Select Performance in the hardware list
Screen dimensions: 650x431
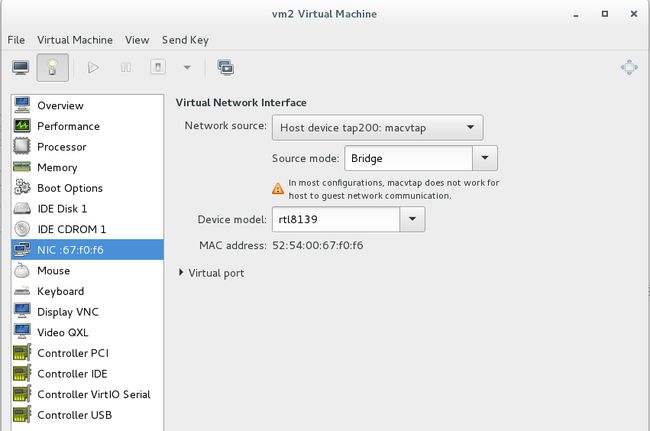87,126
